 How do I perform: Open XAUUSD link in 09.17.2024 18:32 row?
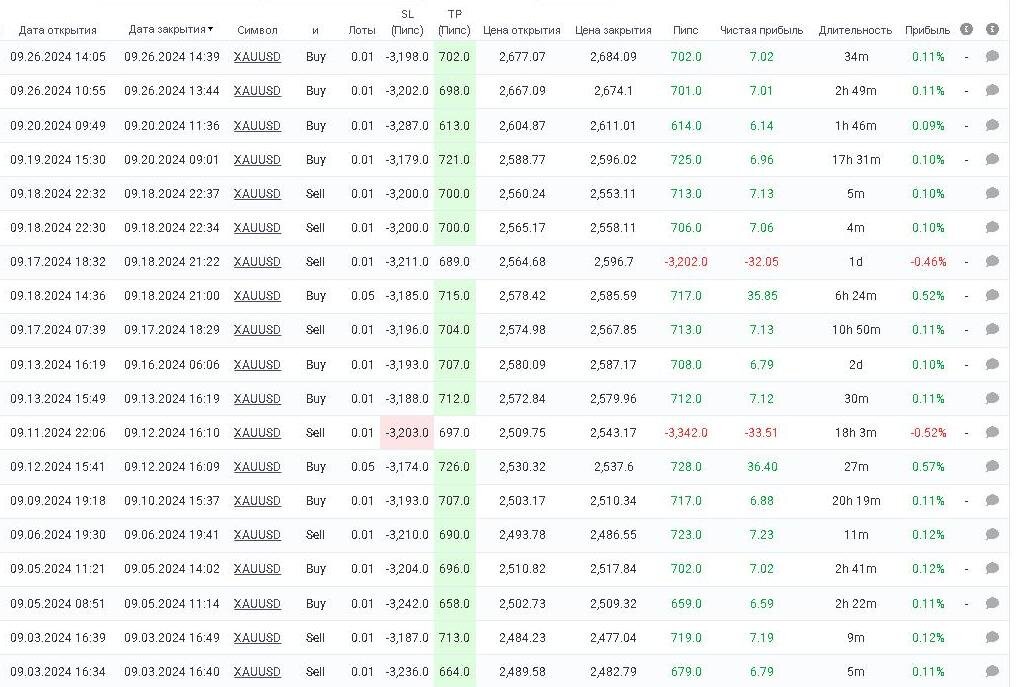[x=257, y=261]
